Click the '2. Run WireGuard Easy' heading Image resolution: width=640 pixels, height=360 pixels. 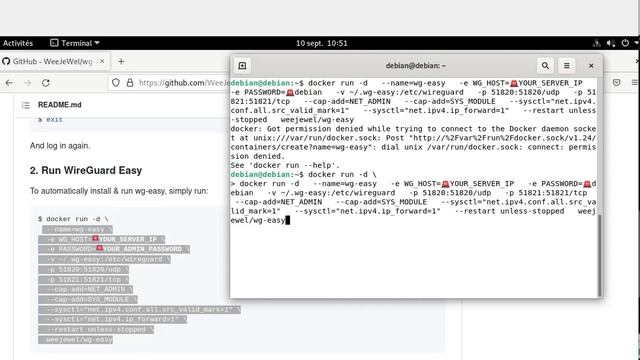pos(86,170)
